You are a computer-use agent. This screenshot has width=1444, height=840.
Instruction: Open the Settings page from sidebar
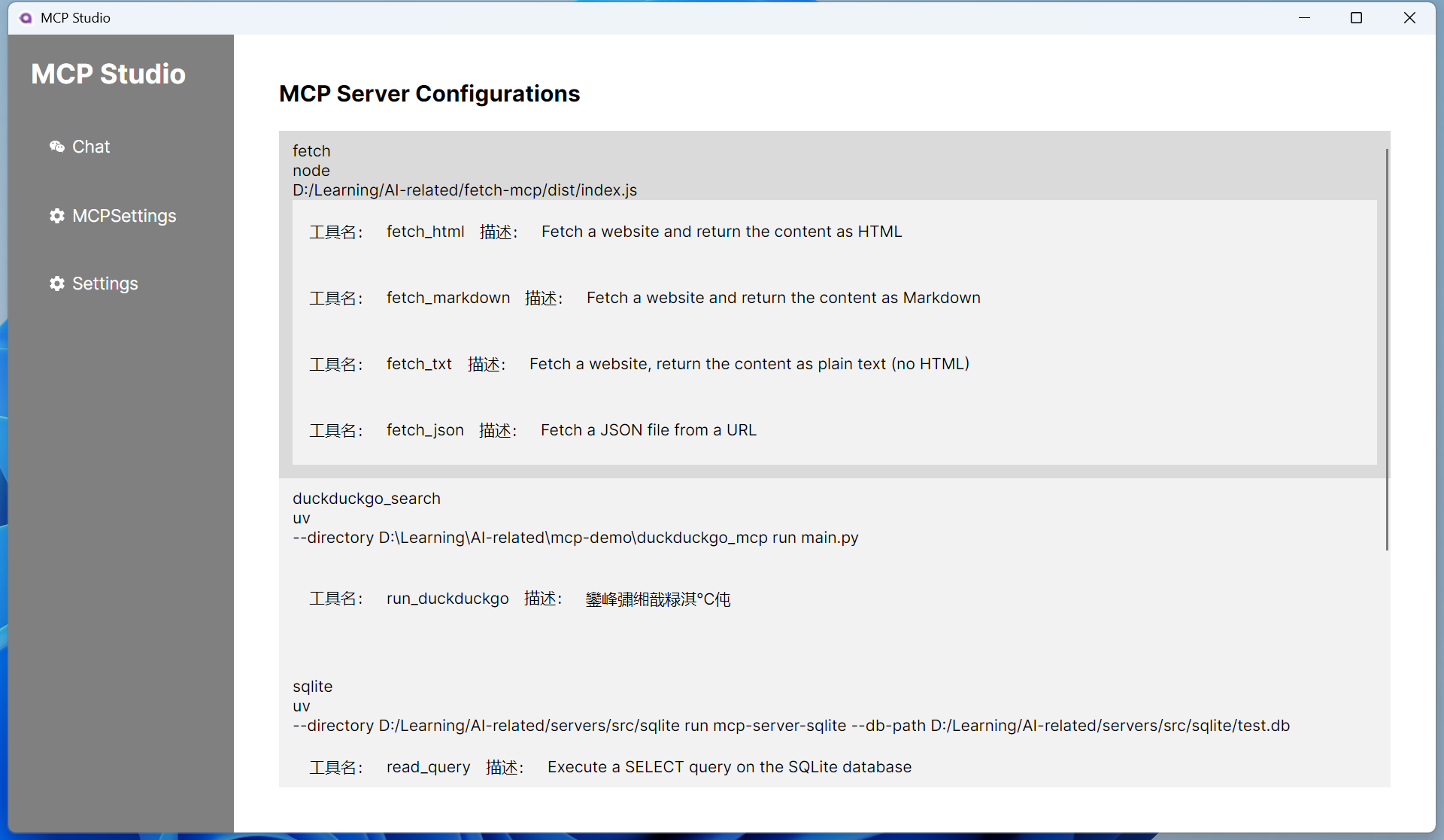[105, 284]
